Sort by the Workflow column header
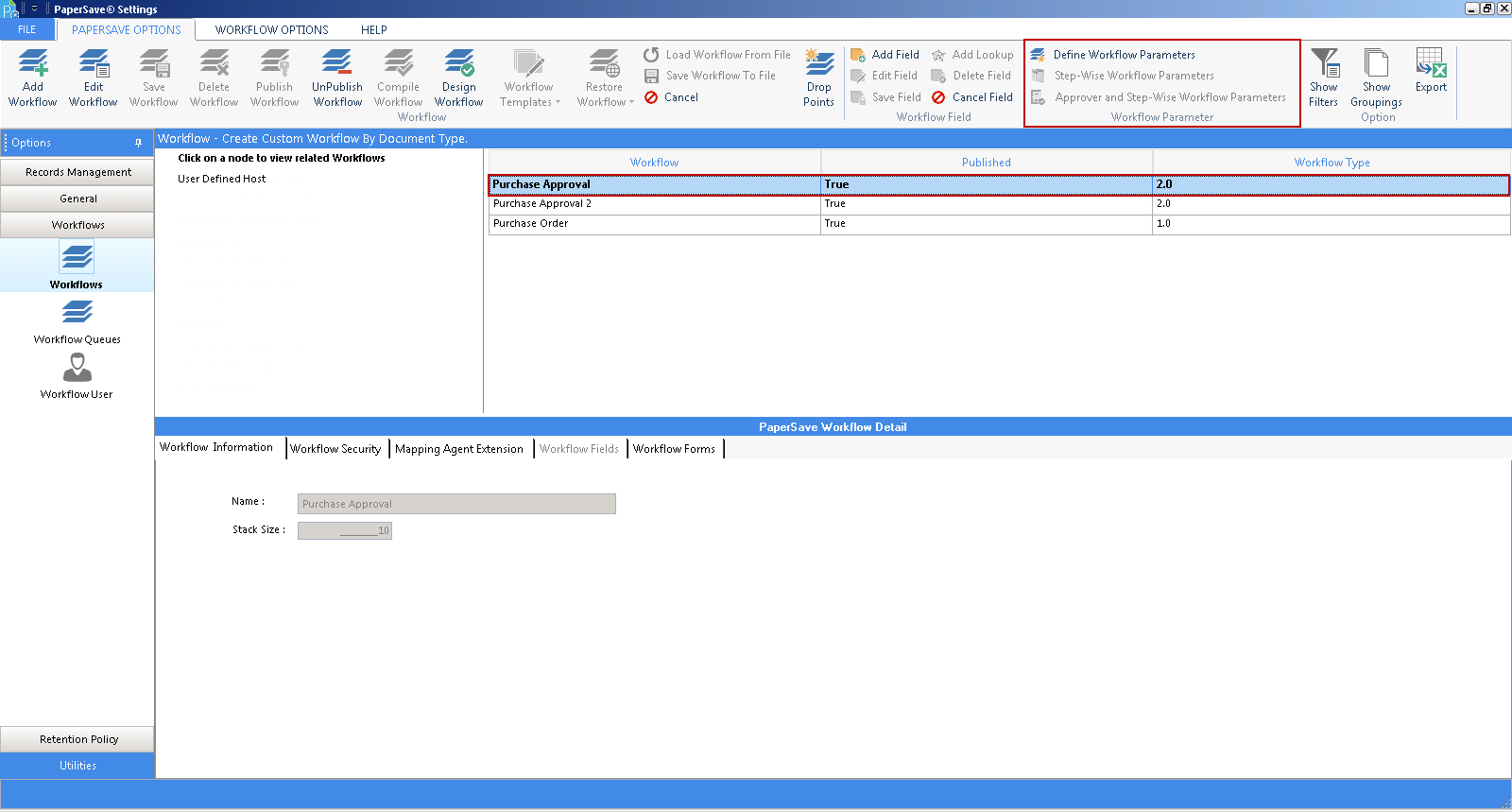This screenshot has width=1512, height=812. coord(654,163)
